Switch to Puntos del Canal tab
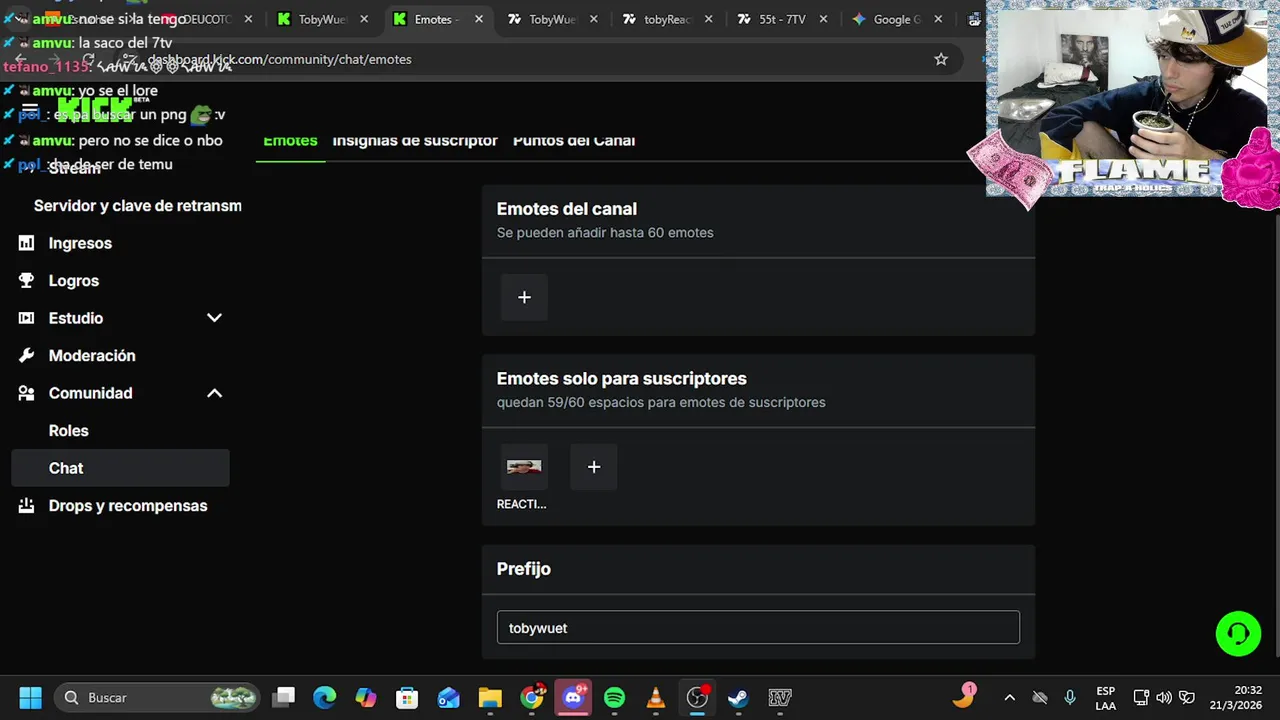Screen dimensions: 1280x720 click(574, 141)
